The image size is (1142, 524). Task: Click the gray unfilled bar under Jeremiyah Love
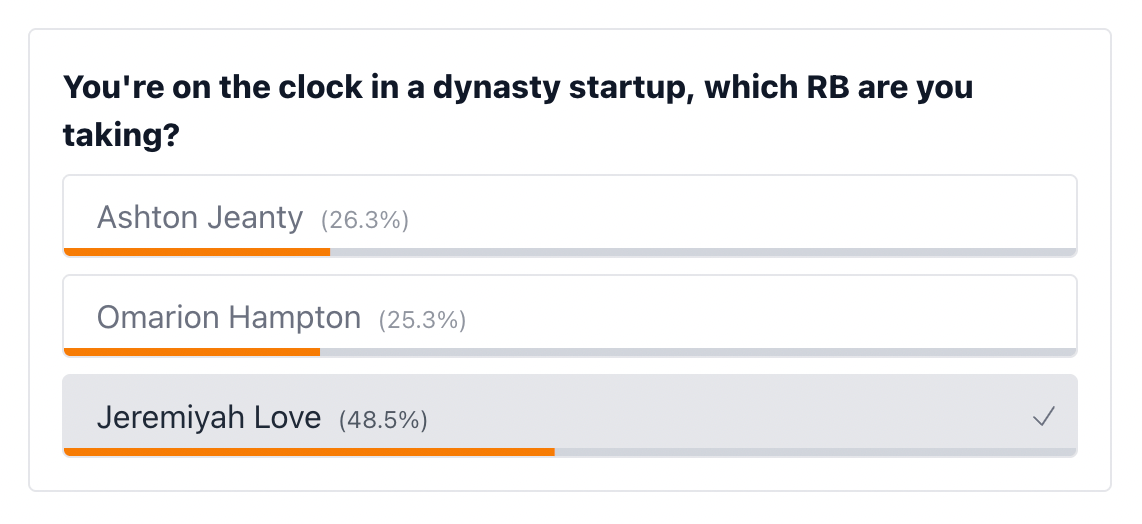815,452
